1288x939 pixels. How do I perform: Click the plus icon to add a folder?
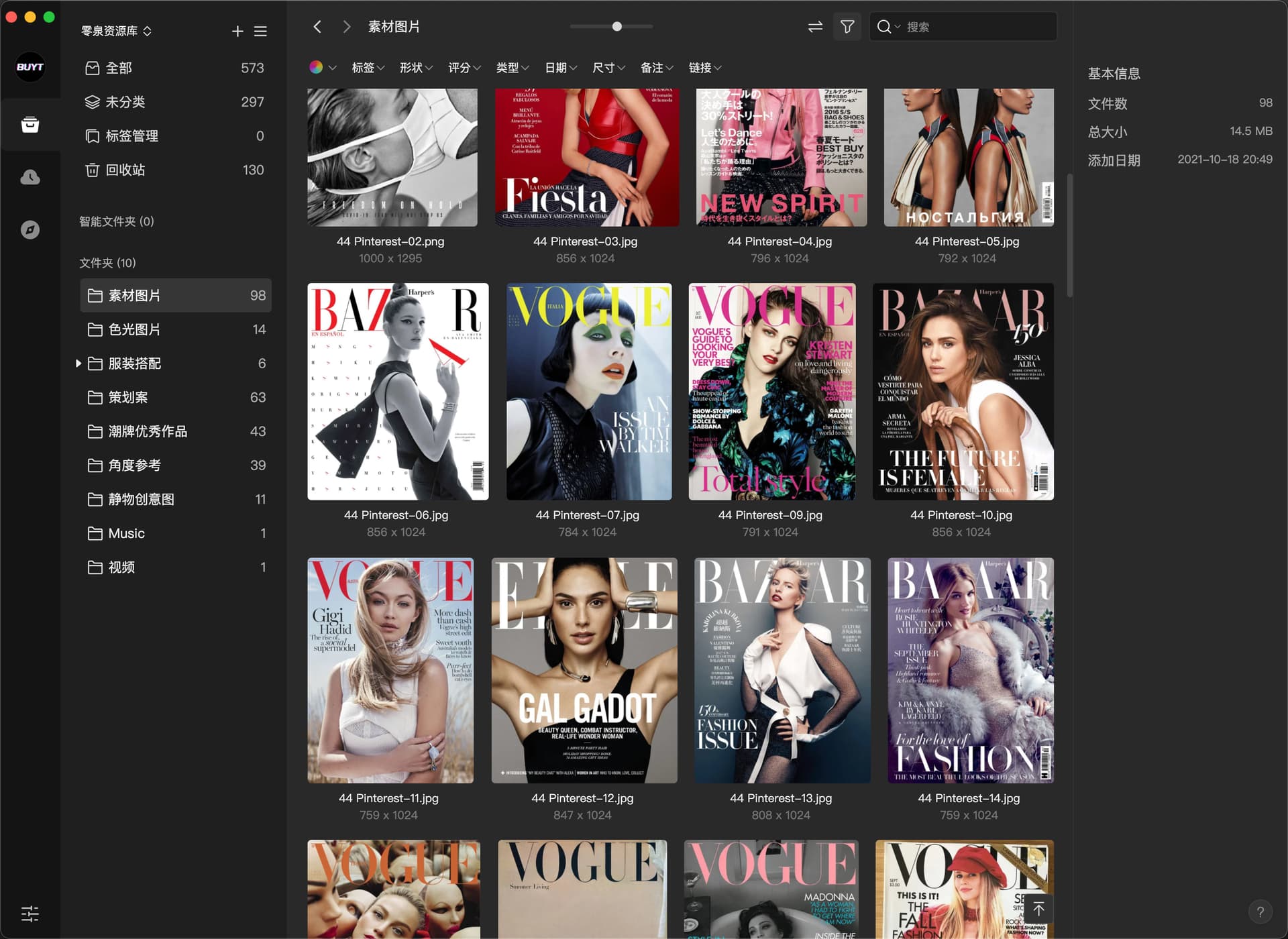tap(237, 31)
